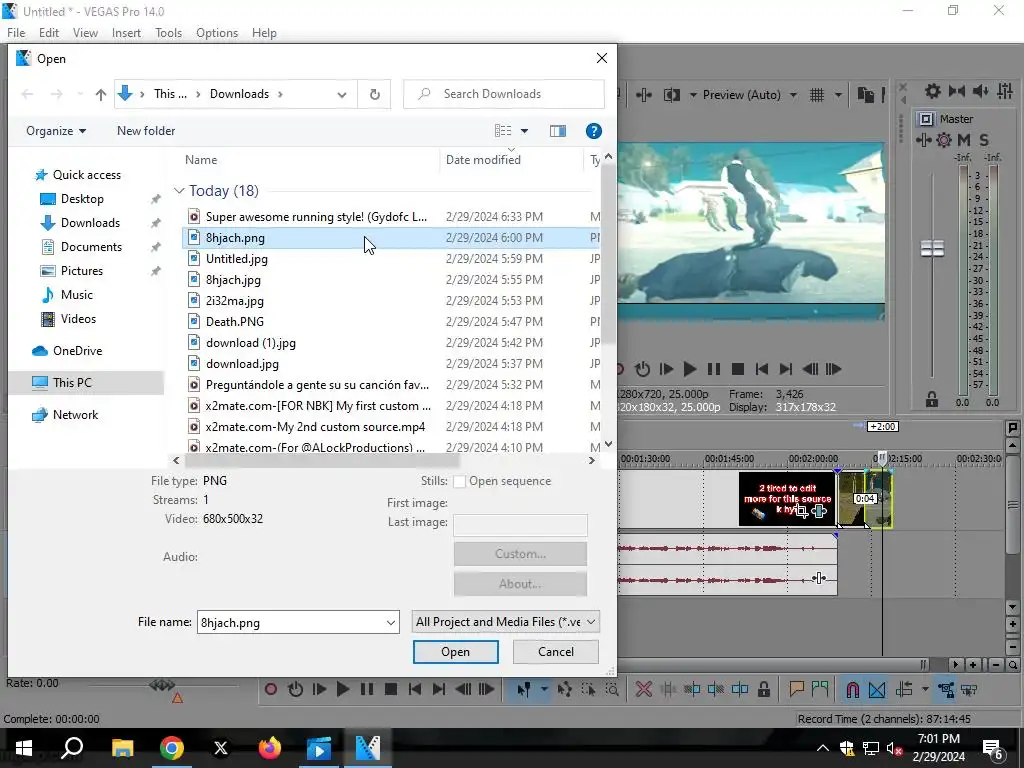Open the Master automation settings gear icon
The image size is (1024, 768).
(944, 140)
